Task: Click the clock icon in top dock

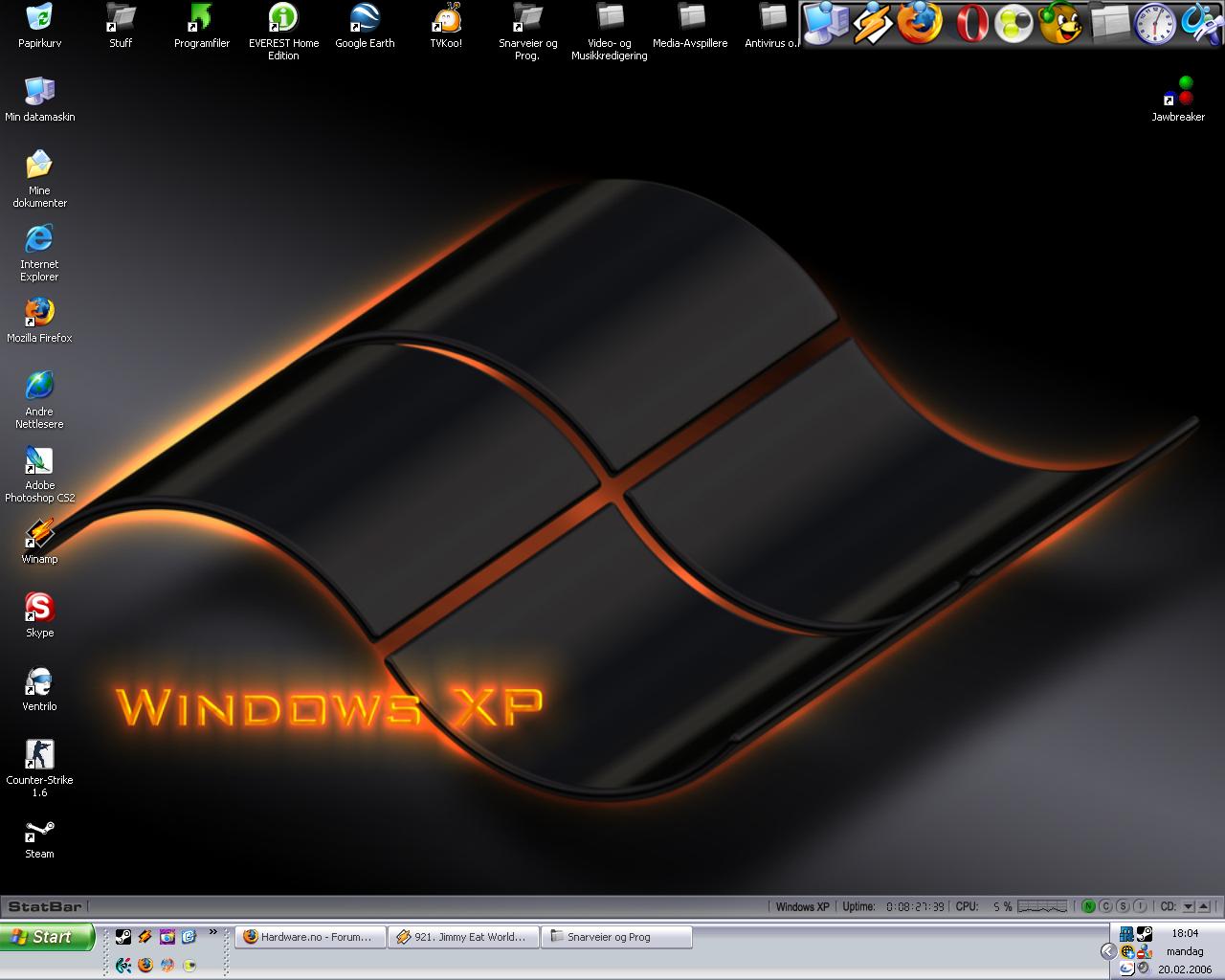Action: click(x=1155, y=23)
